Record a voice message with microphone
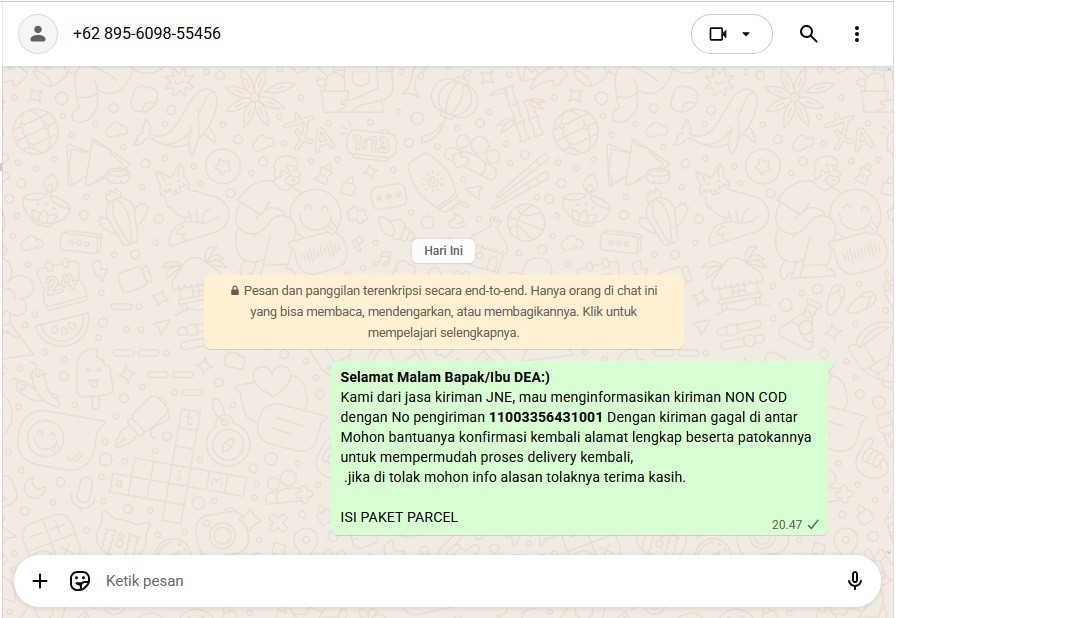 (855, 581)
